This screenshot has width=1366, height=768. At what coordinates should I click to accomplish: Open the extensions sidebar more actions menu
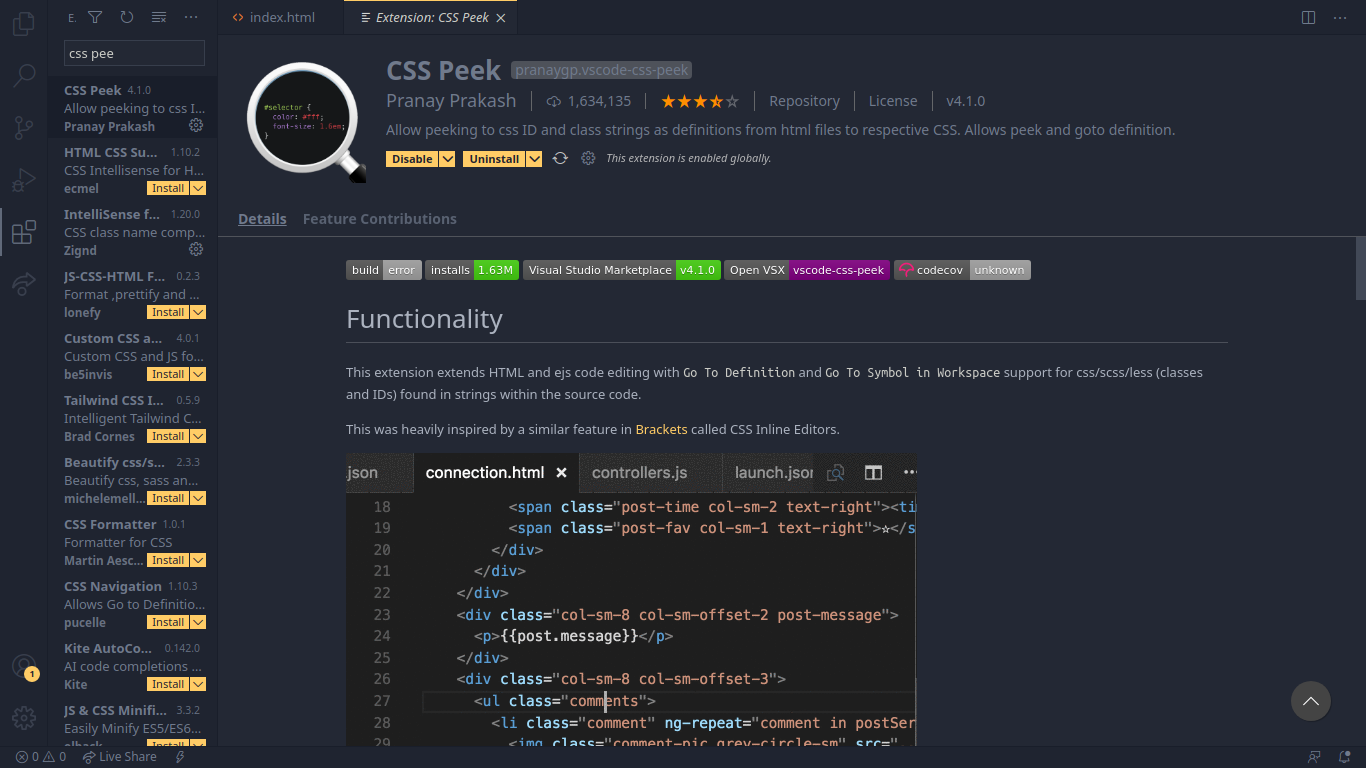pos(191,17)
